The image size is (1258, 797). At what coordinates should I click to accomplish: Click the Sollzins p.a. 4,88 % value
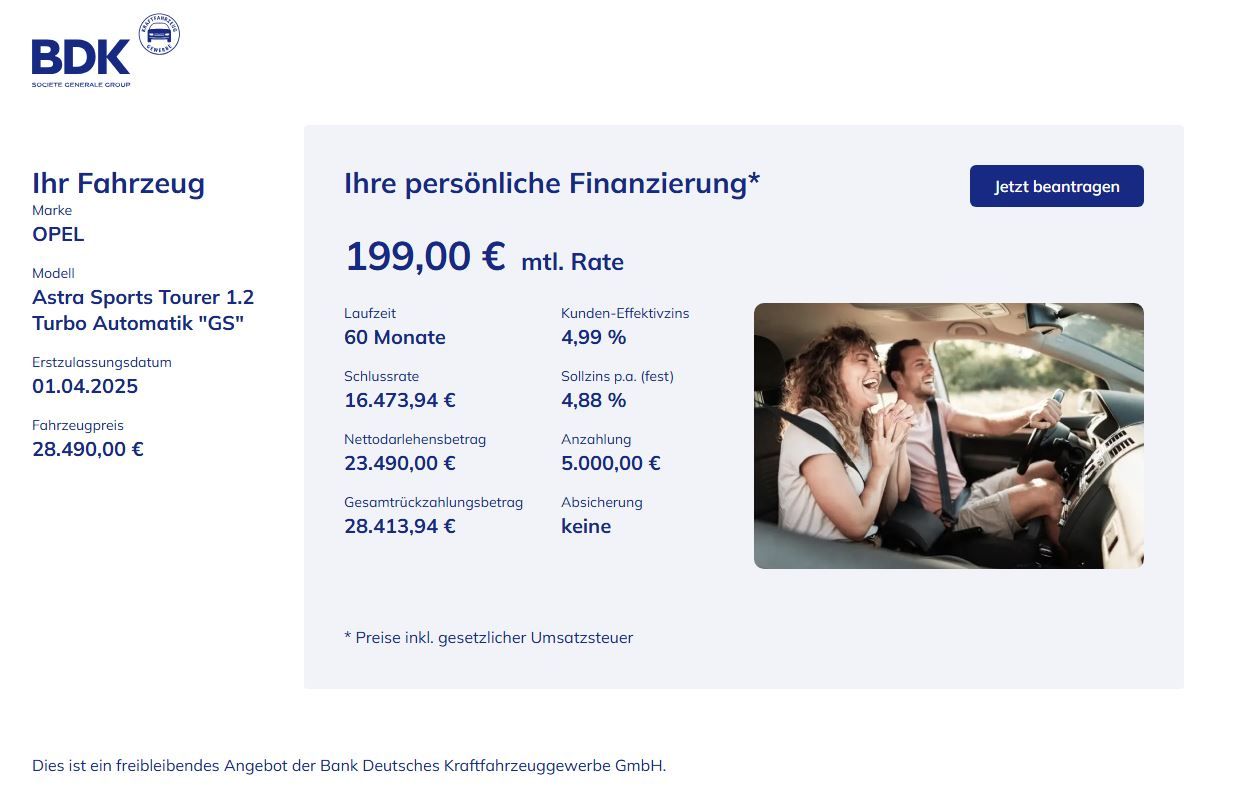(594, 400)
